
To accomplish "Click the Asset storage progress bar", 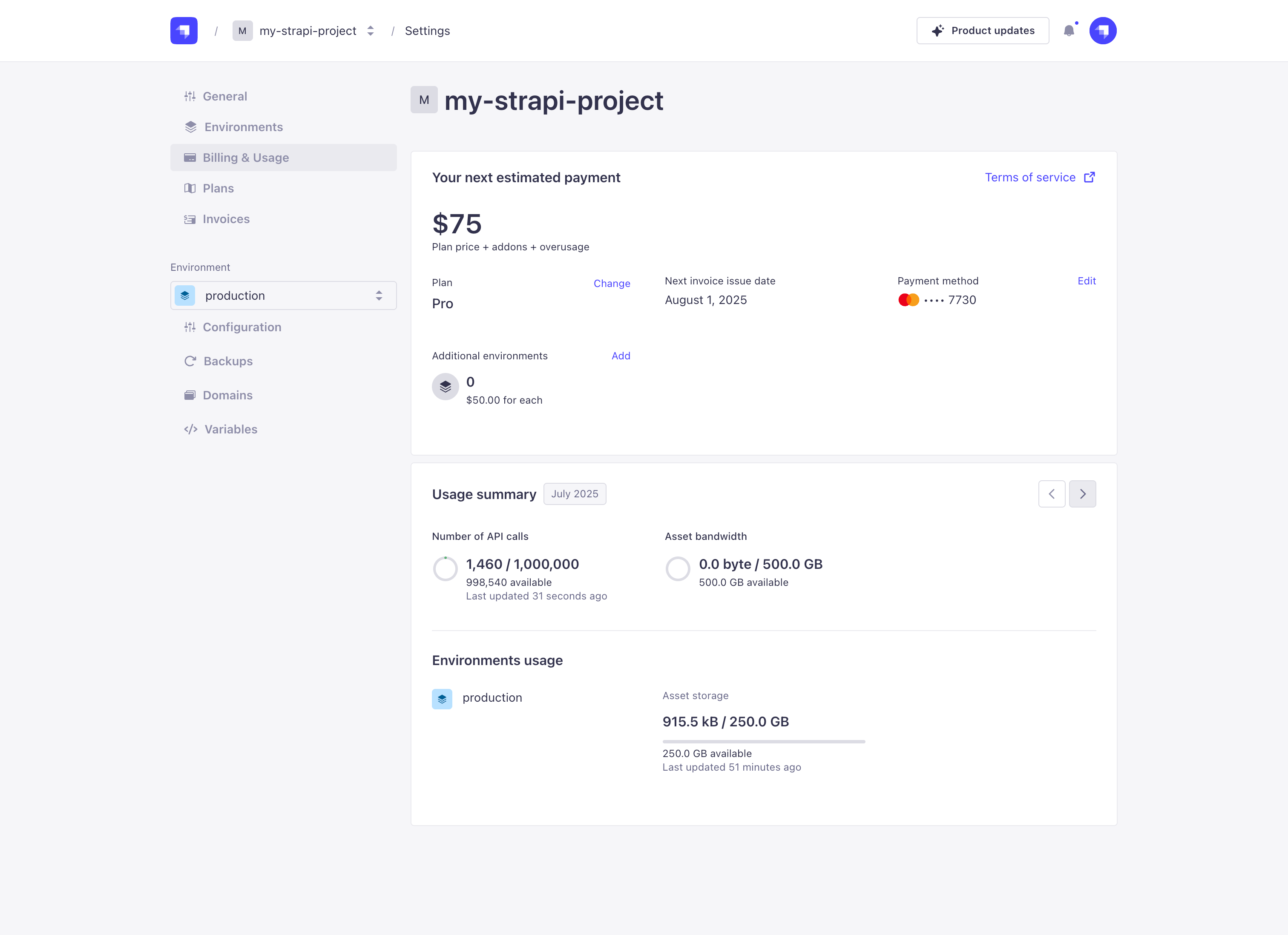I will 764,741.
